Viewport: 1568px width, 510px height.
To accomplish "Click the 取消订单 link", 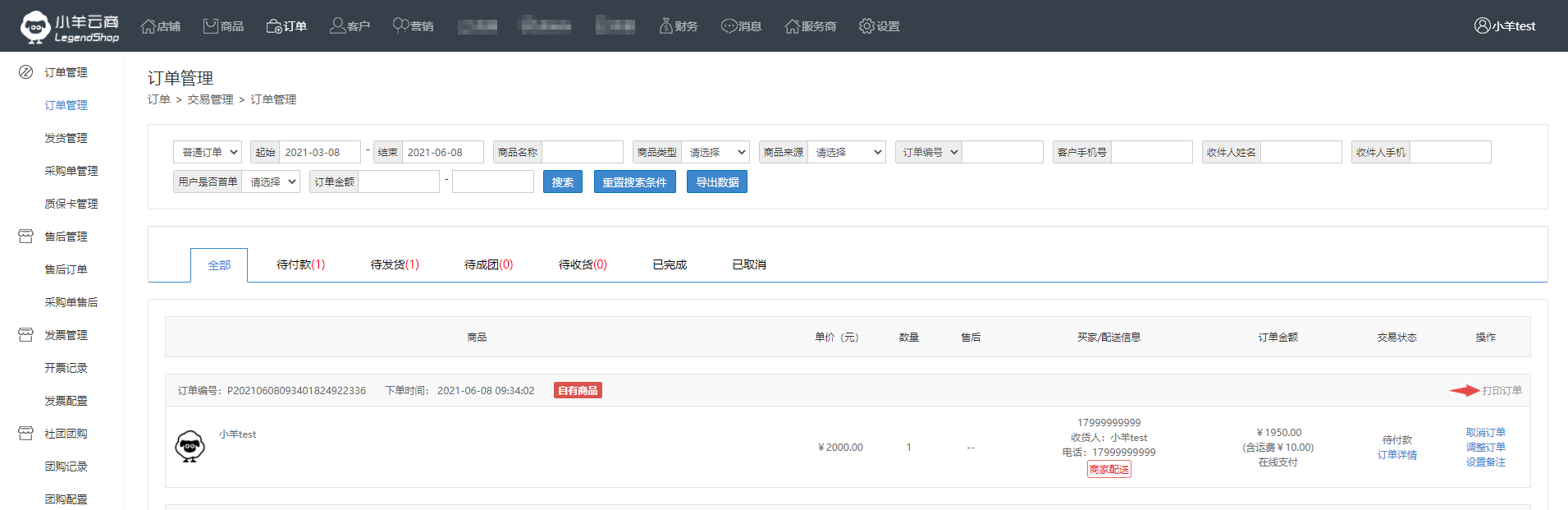I will pyautogui.click(x=1485, y=432).
